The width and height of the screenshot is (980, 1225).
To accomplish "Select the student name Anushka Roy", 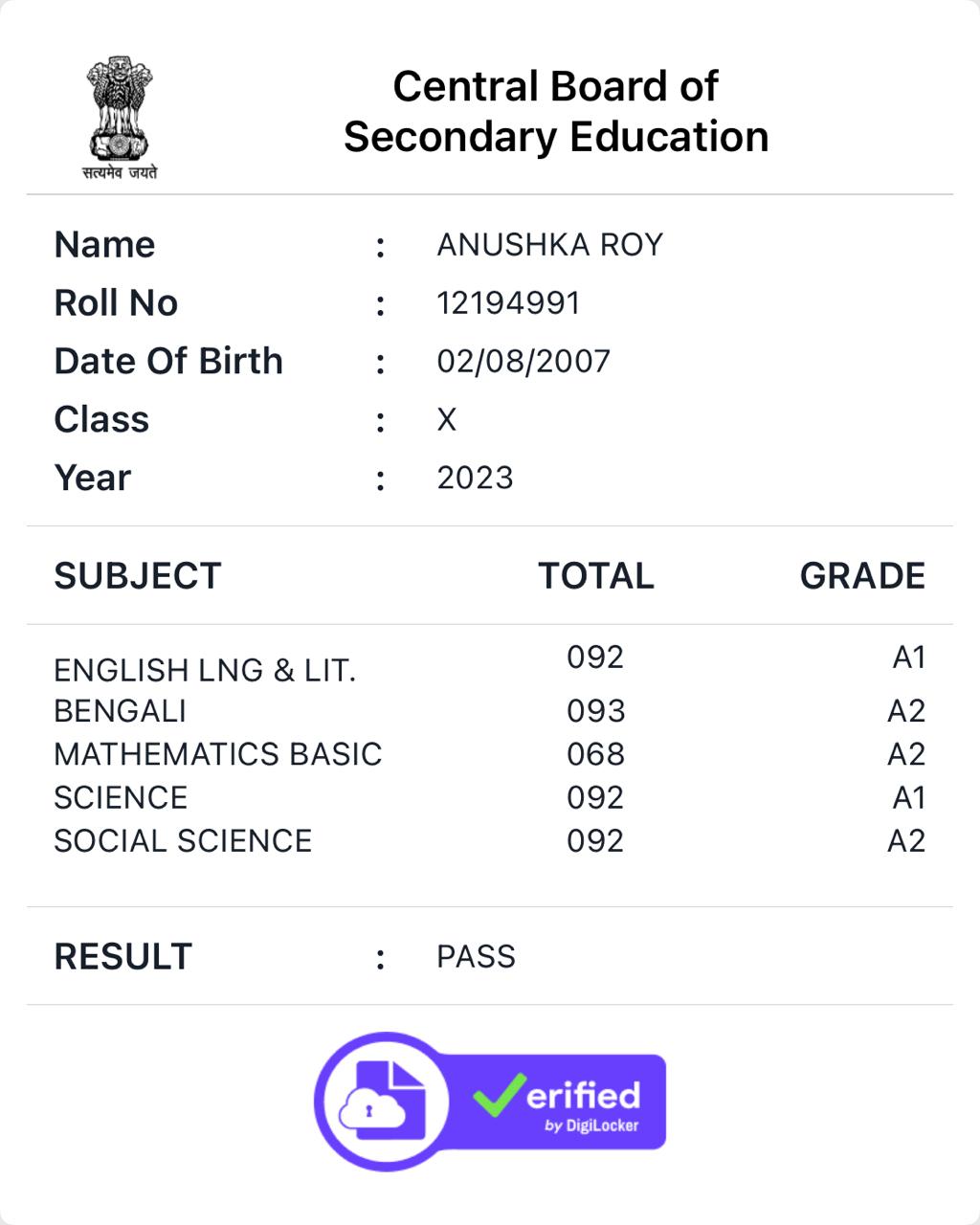I will [x=549, y=245].
